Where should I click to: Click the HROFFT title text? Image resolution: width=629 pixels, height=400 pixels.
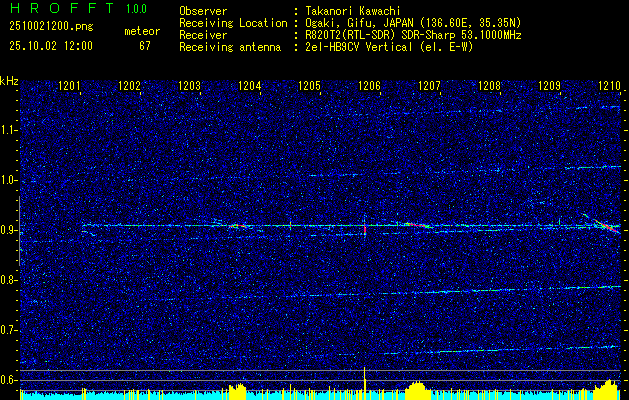pos(62,8)
